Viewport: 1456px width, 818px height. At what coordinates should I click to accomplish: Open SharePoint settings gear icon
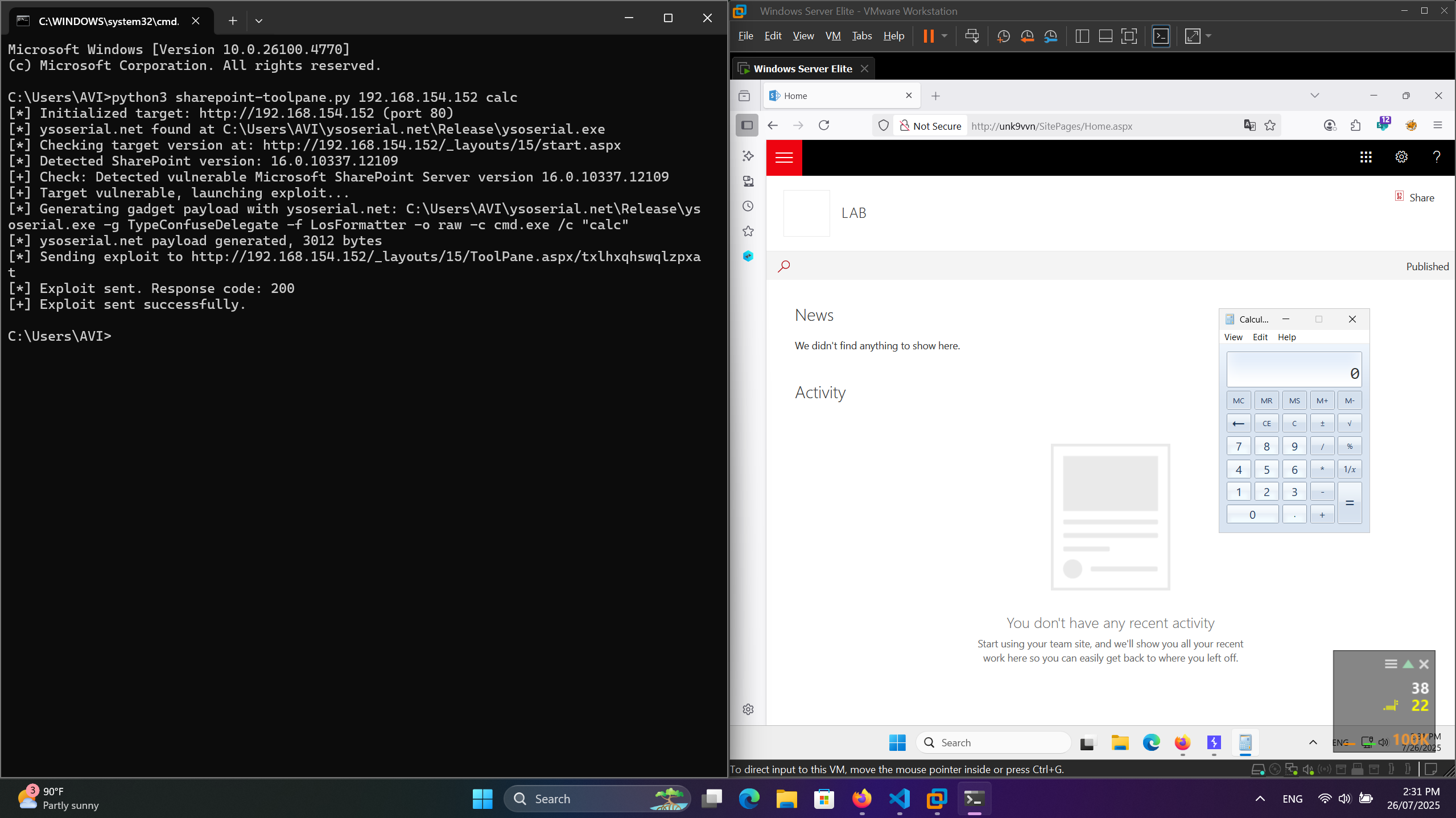[1401, 158]
